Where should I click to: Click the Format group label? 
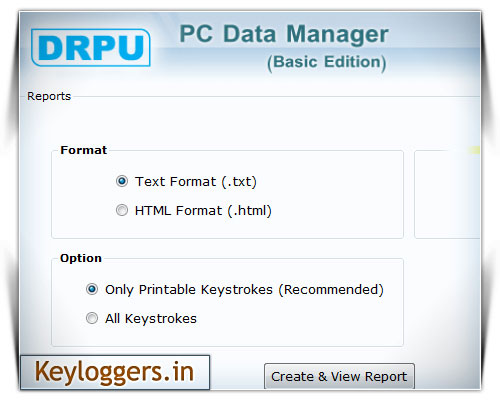[84, 150]
